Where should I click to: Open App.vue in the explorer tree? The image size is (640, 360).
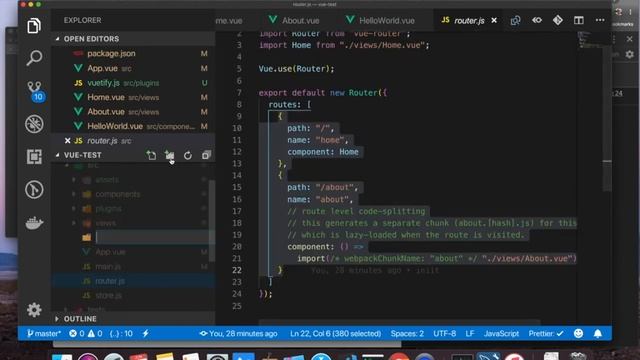click(110, 252)
